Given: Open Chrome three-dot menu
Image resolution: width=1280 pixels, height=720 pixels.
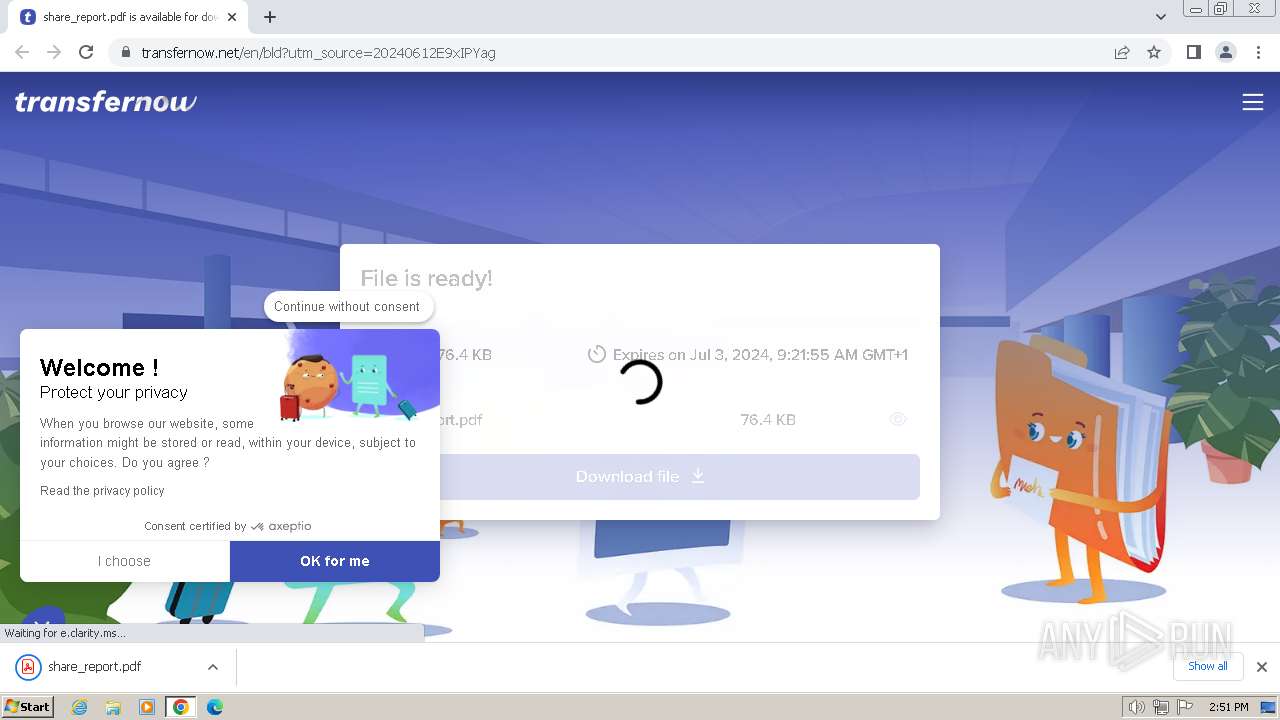Looking at the screenshot, I should point(1258,52).
